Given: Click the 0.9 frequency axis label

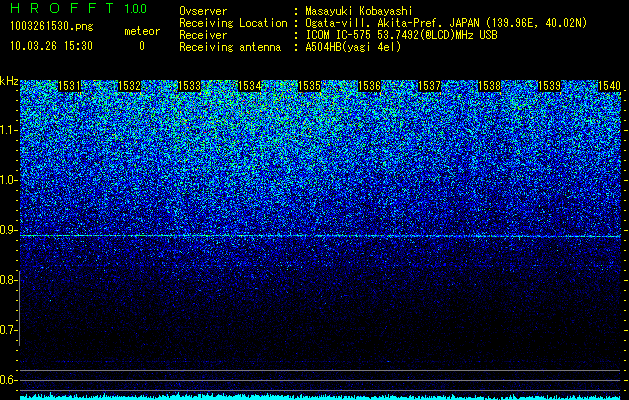Looking at the screenshot, I should click(9, 230).
